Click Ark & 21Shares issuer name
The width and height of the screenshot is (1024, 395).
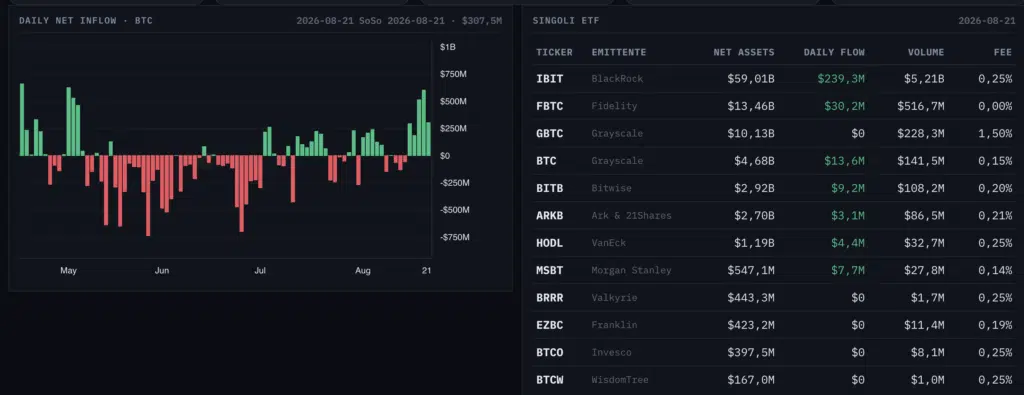click(632, 215)
